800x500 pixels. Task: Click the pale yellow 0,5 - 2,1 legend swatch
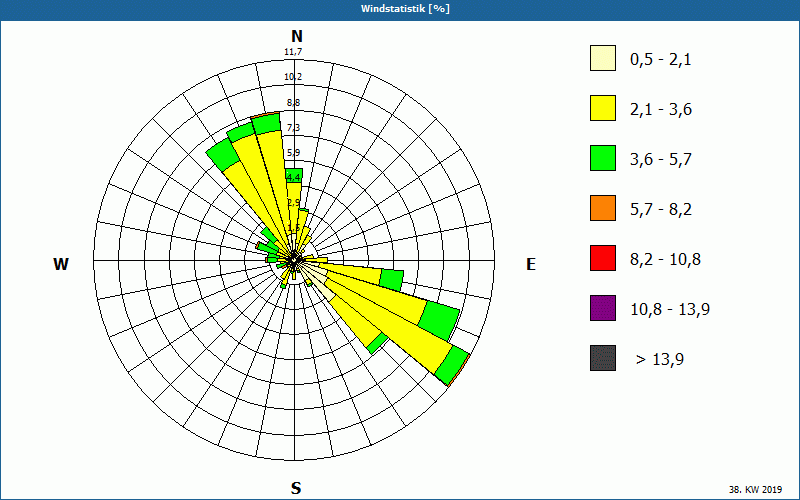[603, 58]
